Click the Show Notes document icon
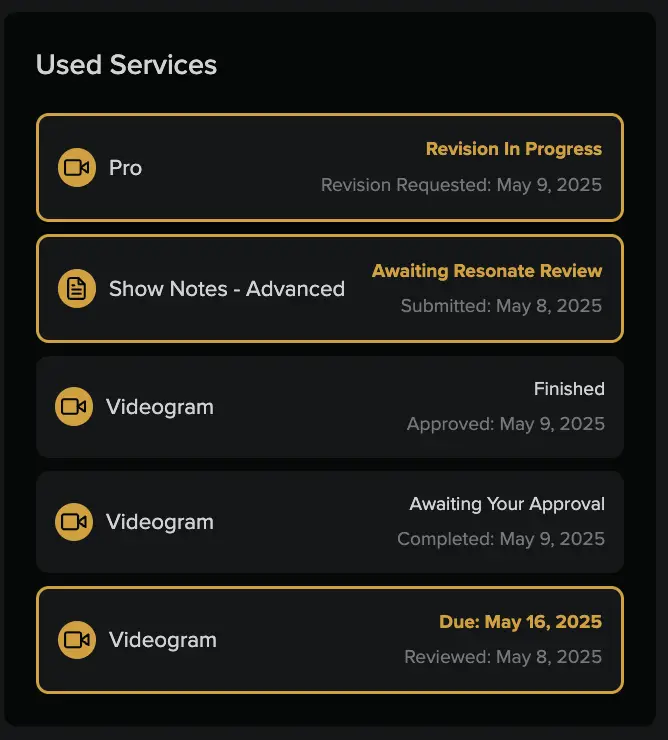Screen dimensions: 668x740 [x=77, y=289]
